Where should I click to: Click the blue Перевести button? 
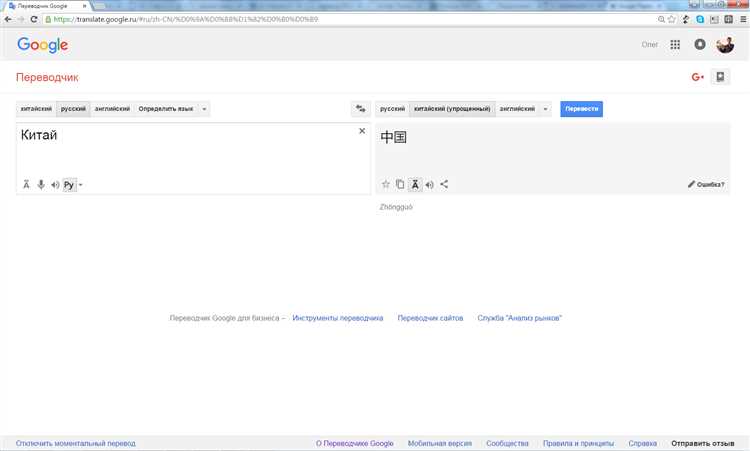pos(581,109)
